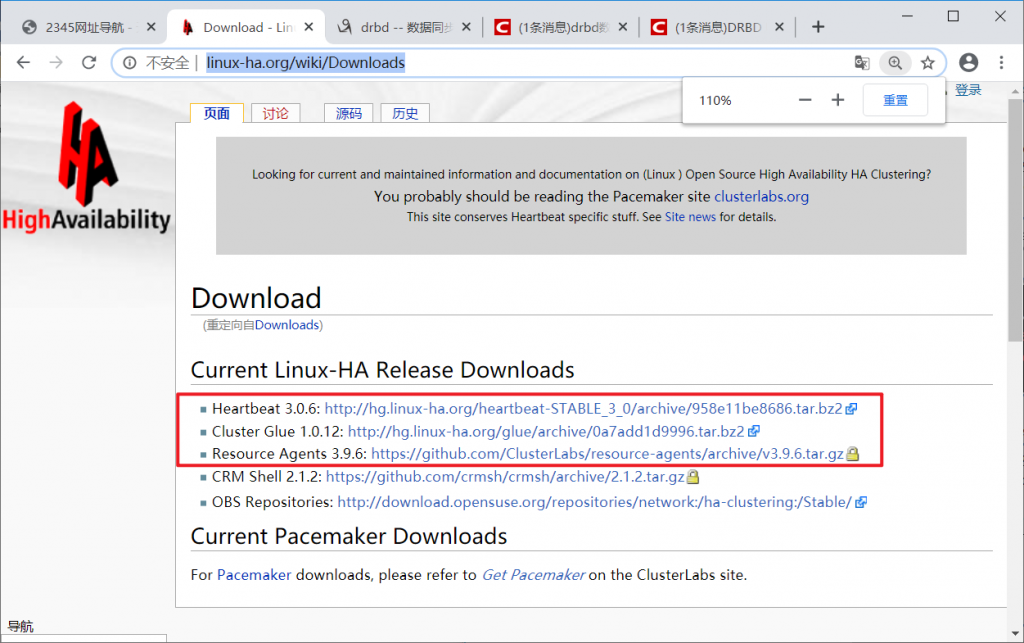Viewport: 1024px width, 643px height.
Task: Bookmark this page with the star icon
Action: click(928, 63)
